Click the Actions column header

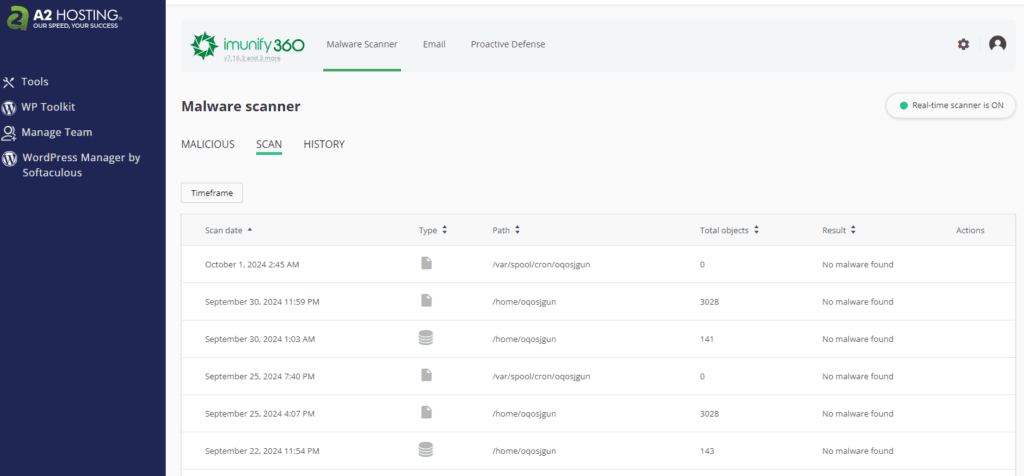970,230
